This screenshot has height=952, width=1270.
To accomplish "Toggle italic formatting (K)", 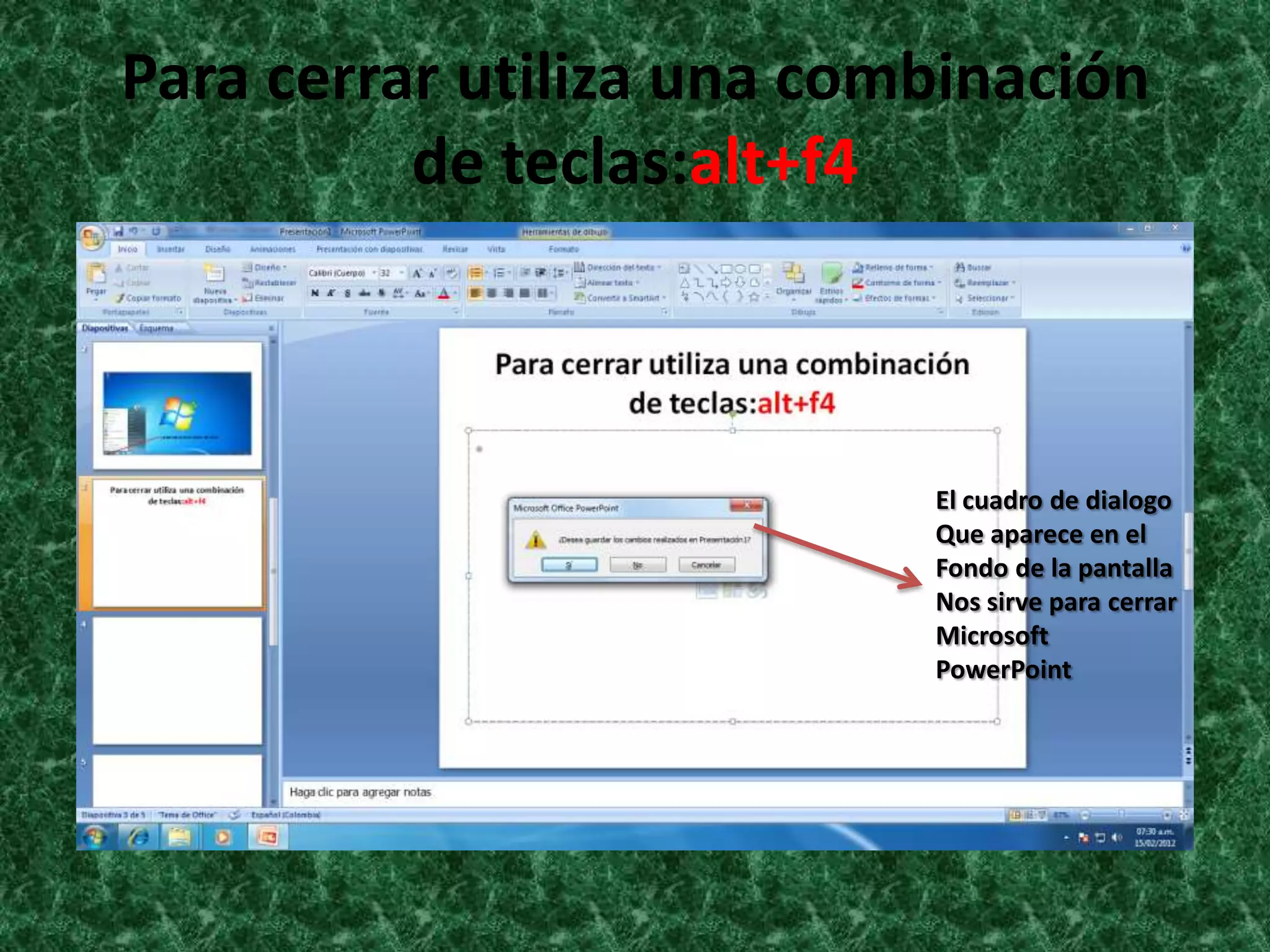I will (x=331, y=293).
